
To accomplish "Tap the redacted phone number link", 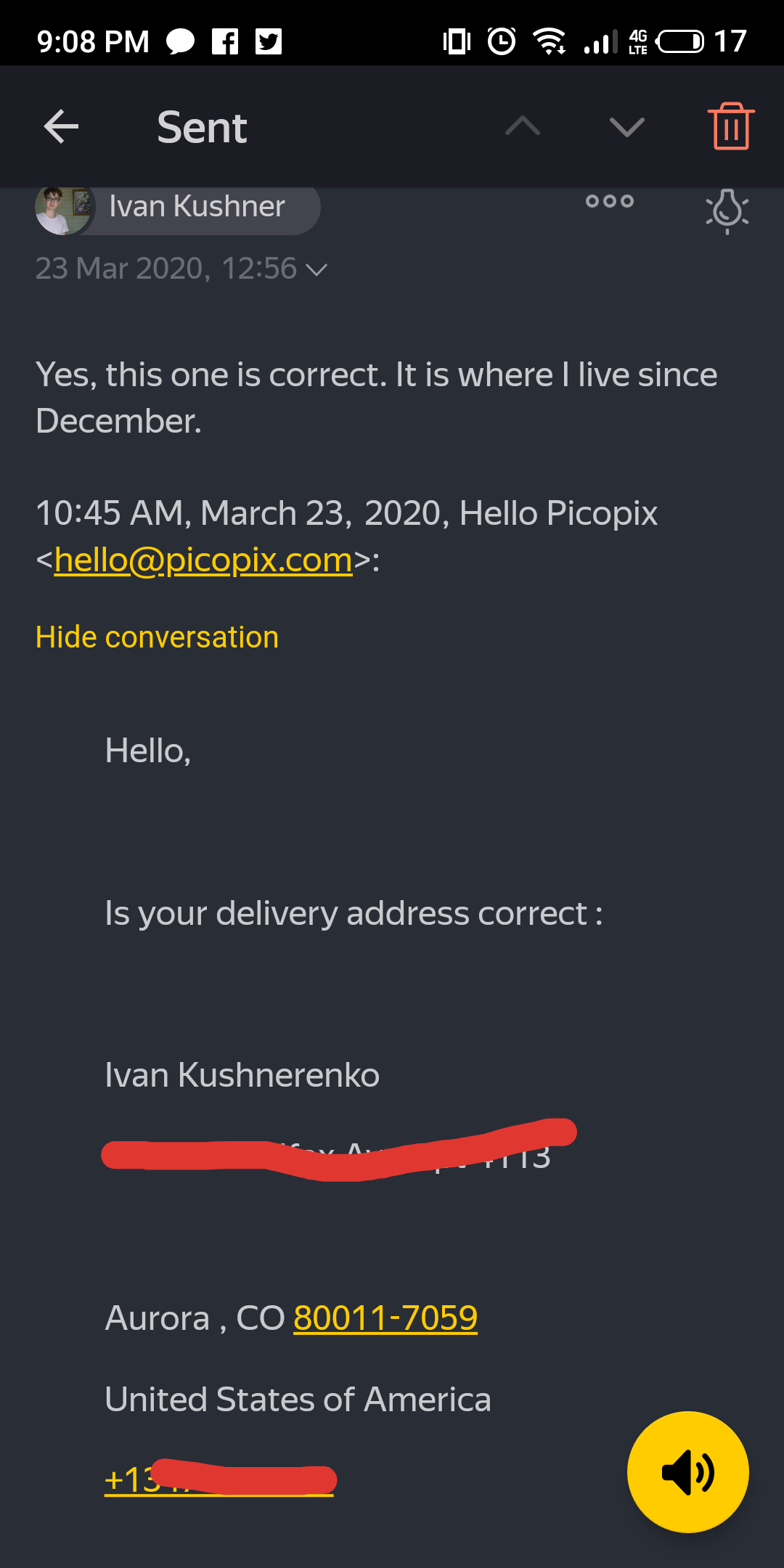I will (x=219, y=1479).
